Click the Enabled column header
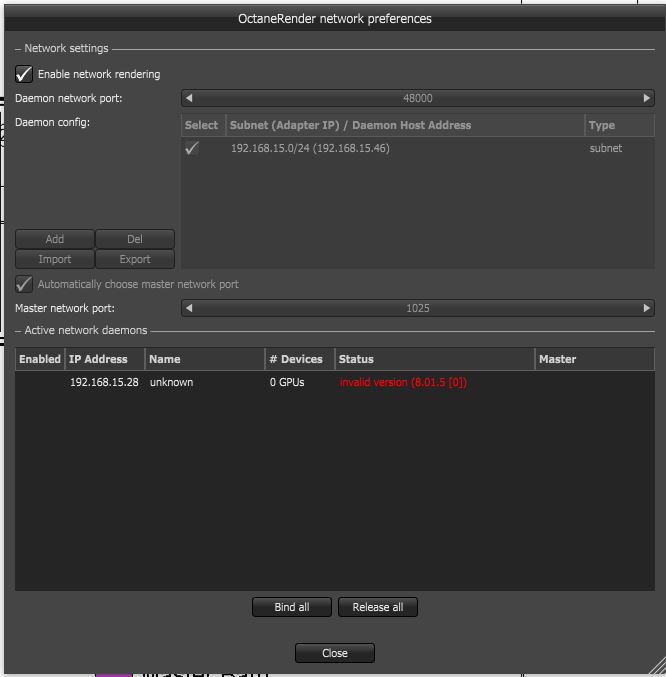 tap(40, 359)
